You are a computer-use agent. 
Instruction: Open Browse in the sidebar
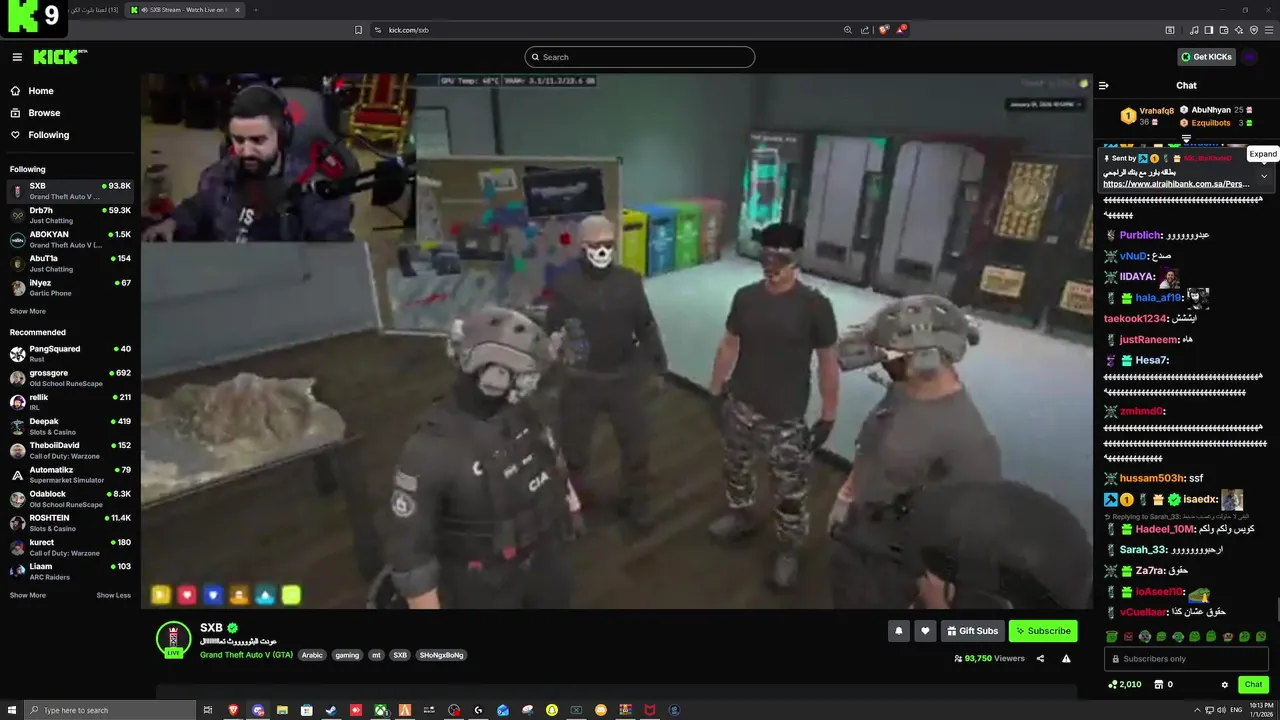[x=44, y=113]
